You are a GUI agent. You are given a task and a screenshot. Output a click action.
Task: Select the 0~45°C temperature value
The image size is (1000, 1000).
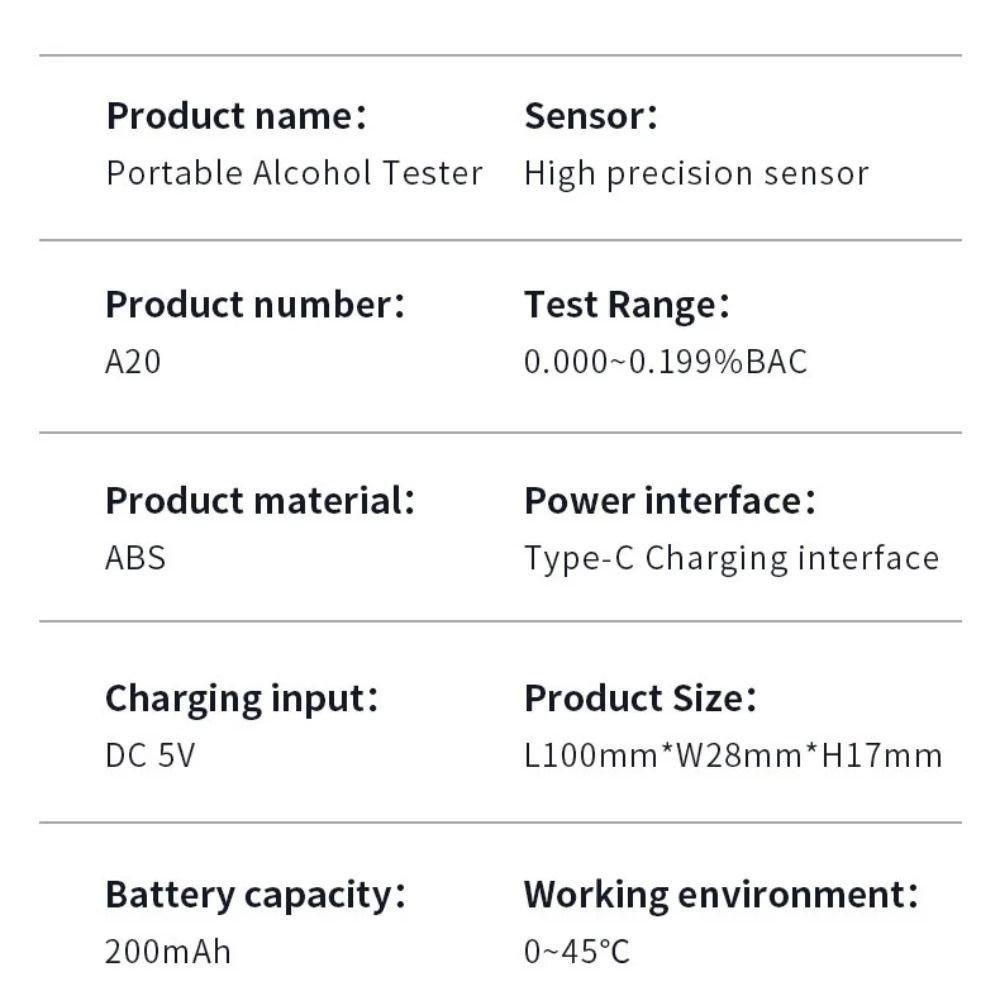pyautogui.click(x=577, y=952)
